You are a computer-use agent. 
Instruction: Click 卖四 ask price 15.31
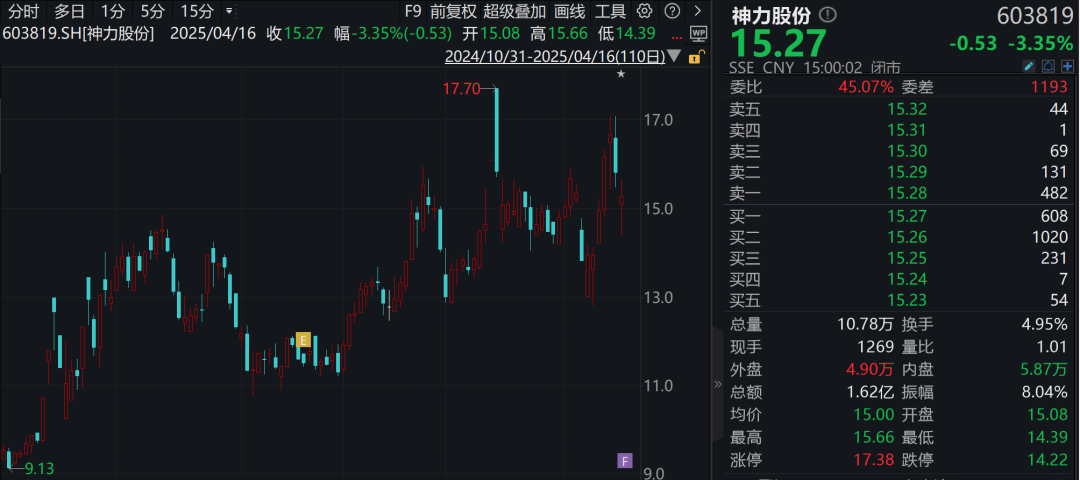click(x=906, y=129)
